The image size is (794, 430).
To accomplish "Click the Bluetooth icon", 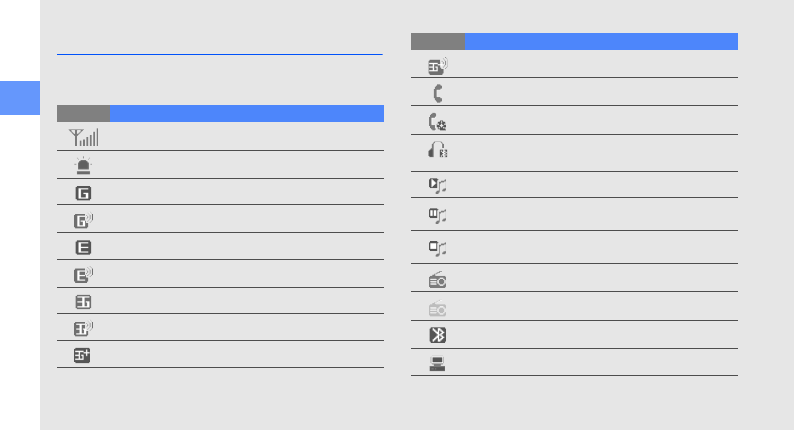I will pyautogui.click(x=437, y=335).
